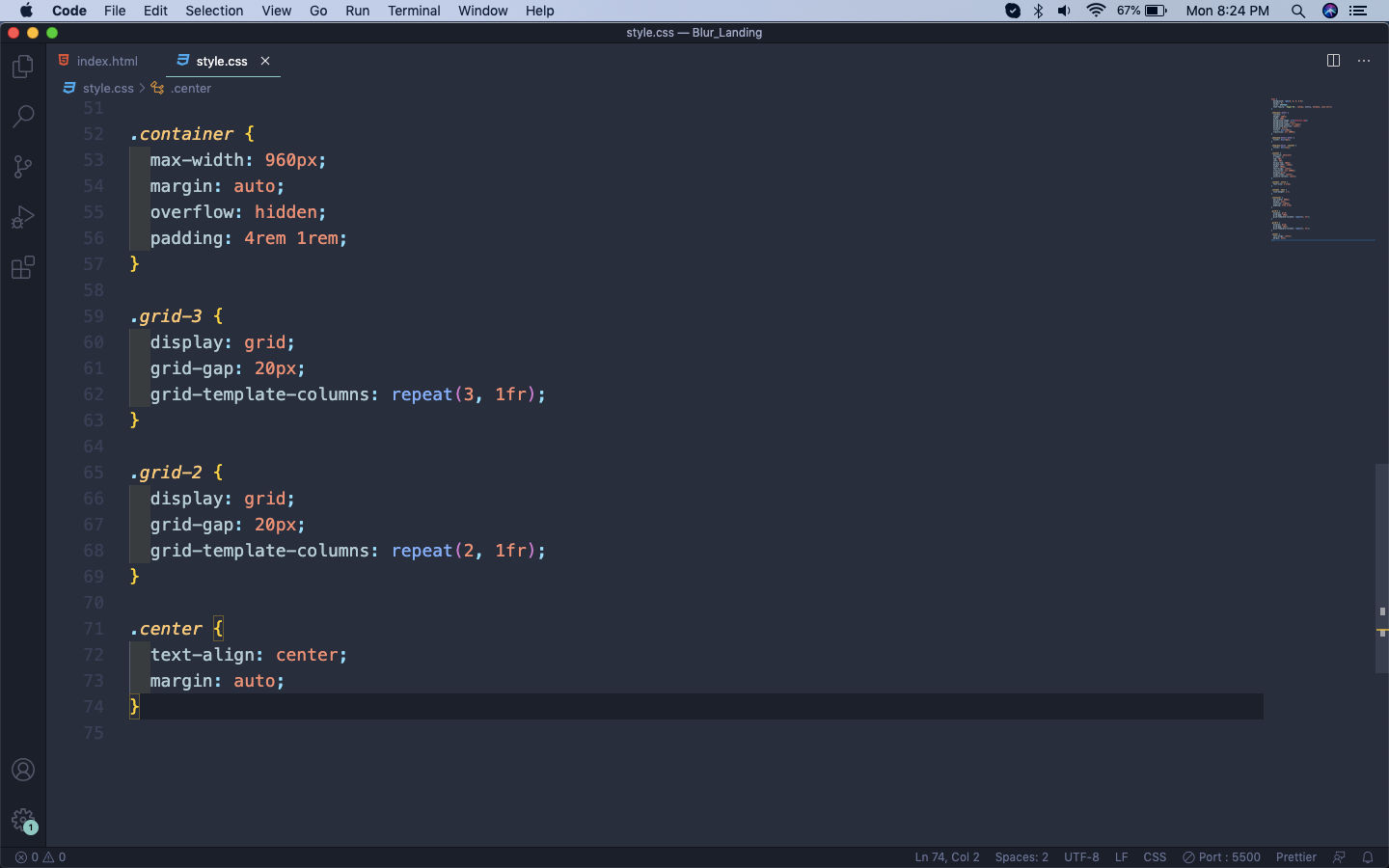Click the .grid-3 selector on line 59
Screen dimensions: 1389x868
coord(166,316)
